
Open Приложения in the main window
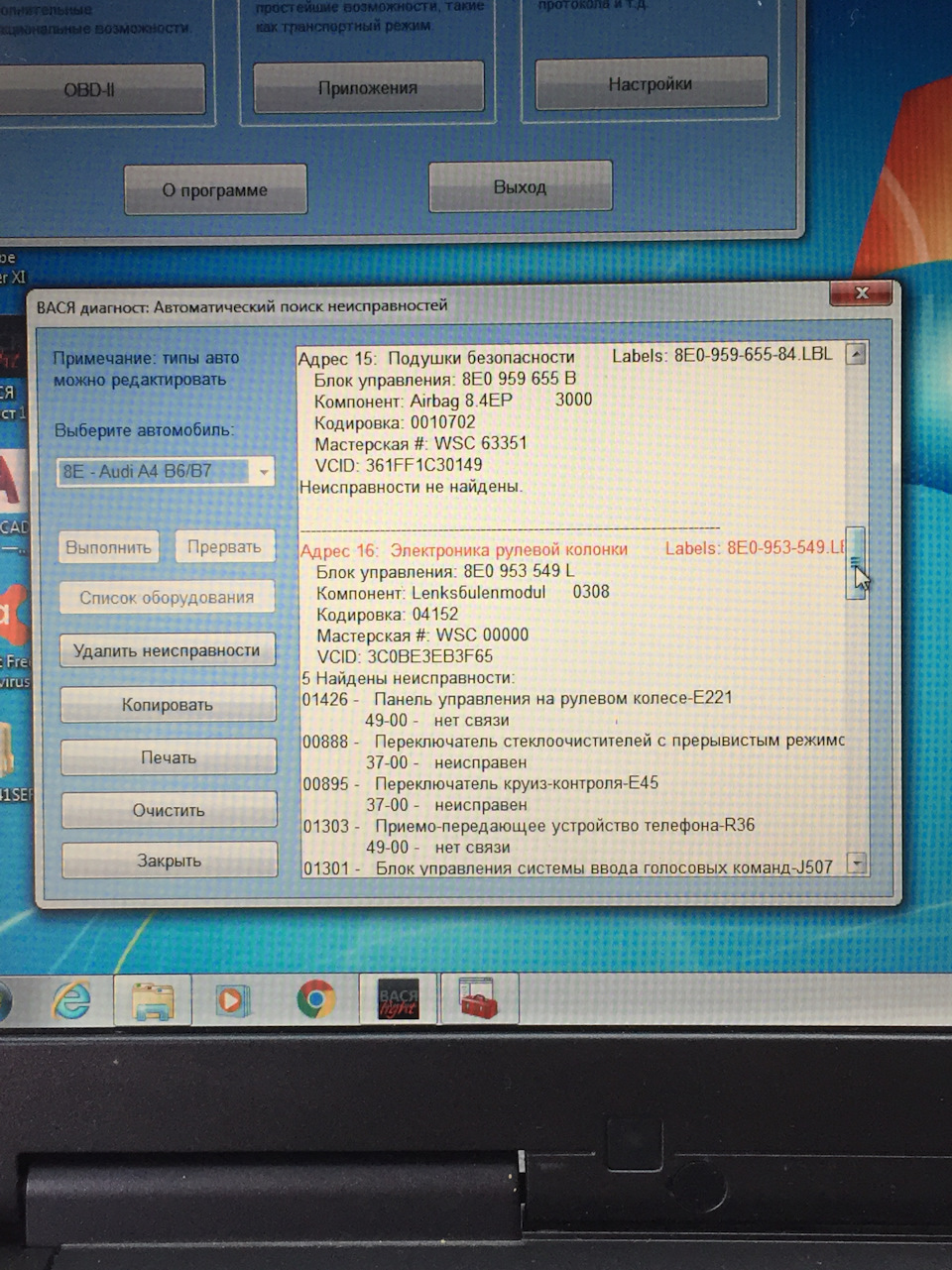(x=368, y=88)
